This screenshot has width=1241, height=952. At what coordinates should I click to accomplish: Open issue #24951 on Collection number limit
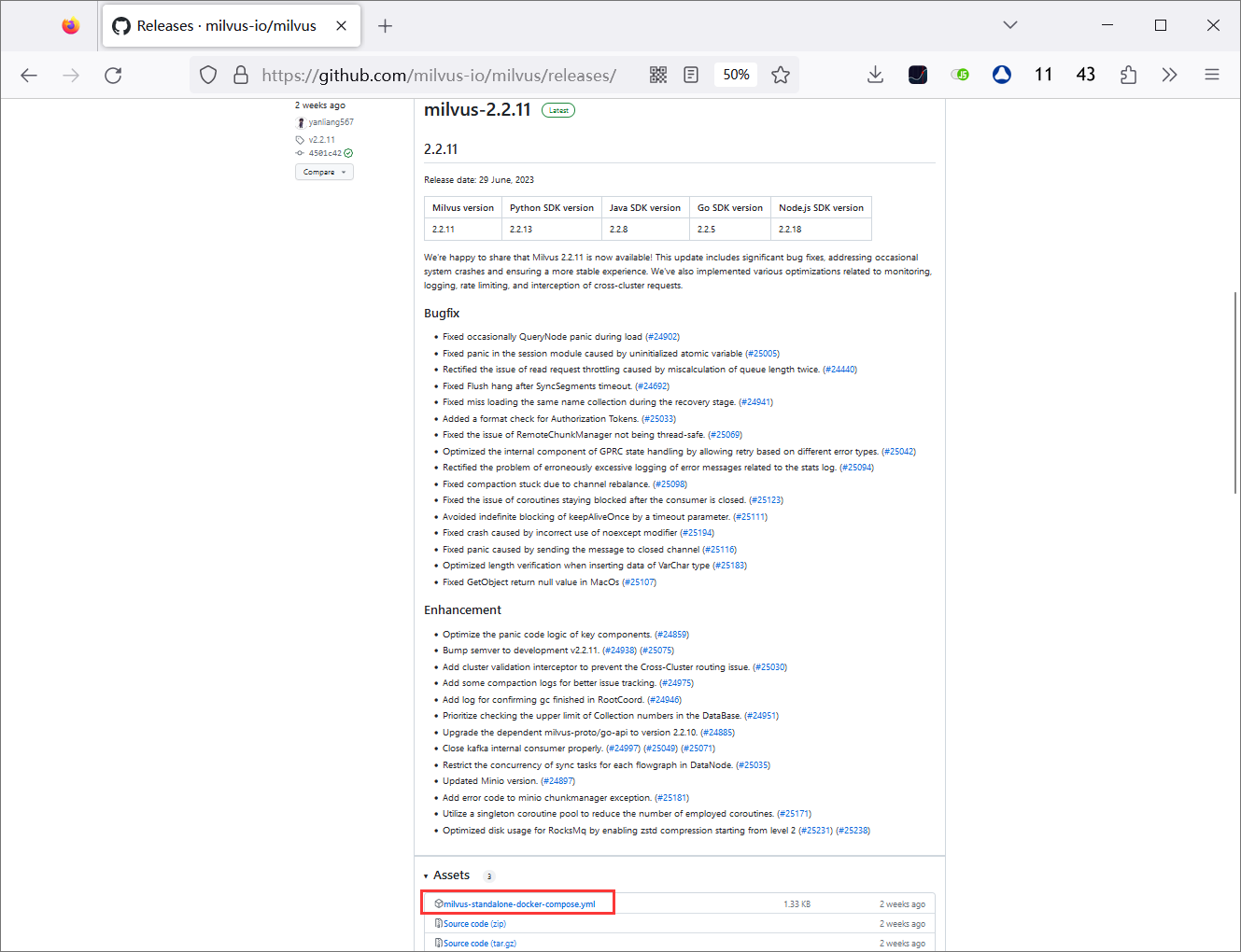coord(762,716)
